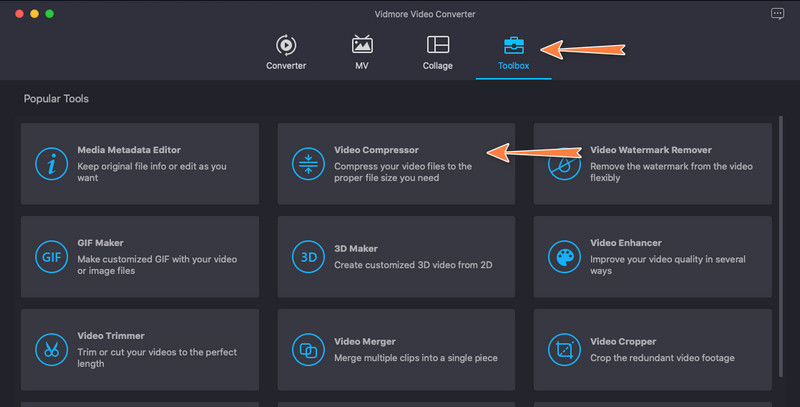
Task: Launch GIF Maker via its icon
Action: [x=50, y=256]
